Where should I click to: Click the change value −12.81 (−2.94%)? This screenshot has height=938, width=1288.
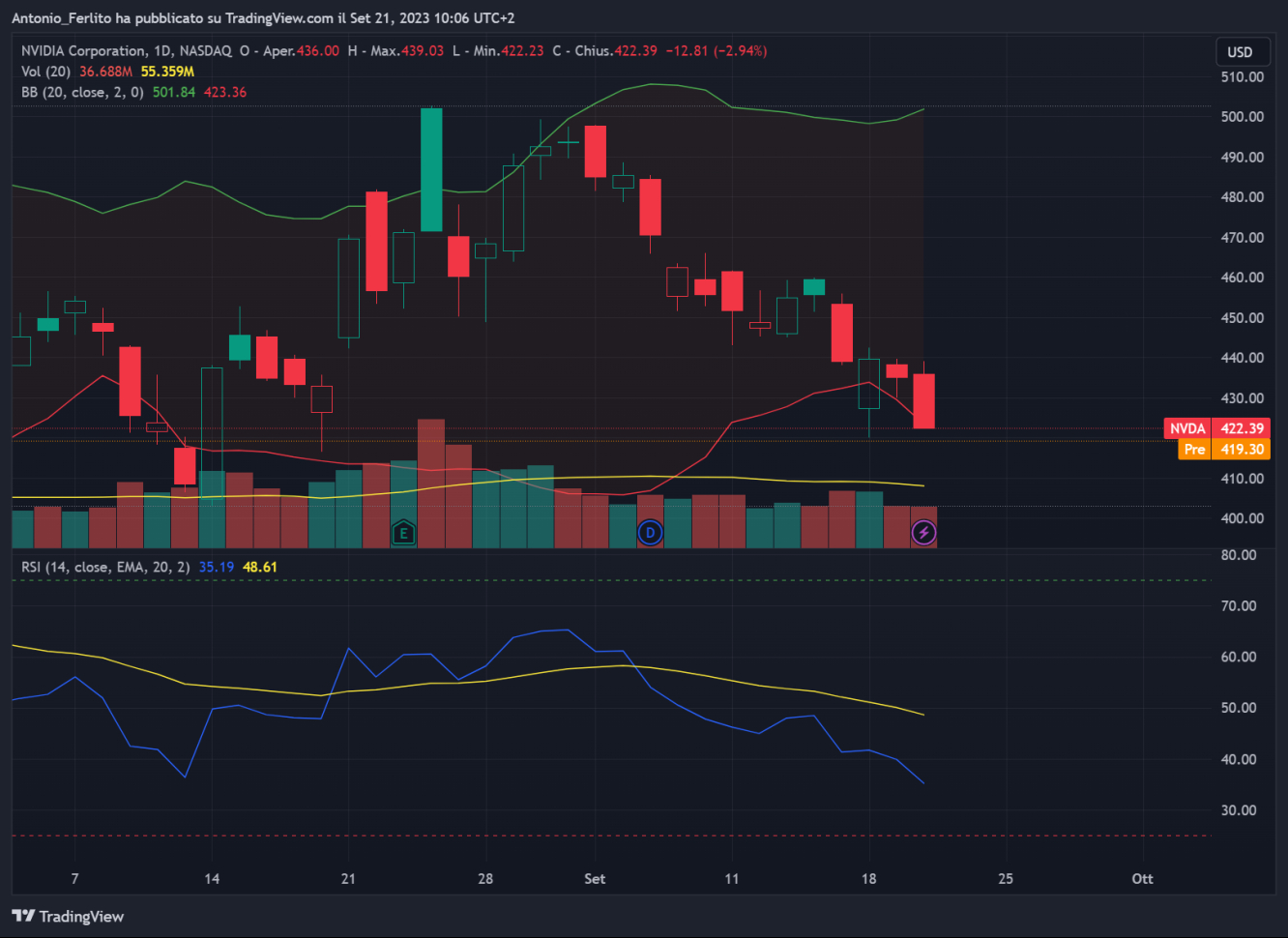point(717,50)
